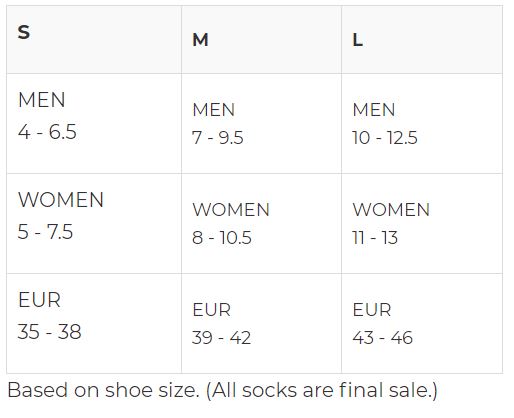Click the '8 - 10.5' women's medium range
514x418 pixels.
click(222, 238)
